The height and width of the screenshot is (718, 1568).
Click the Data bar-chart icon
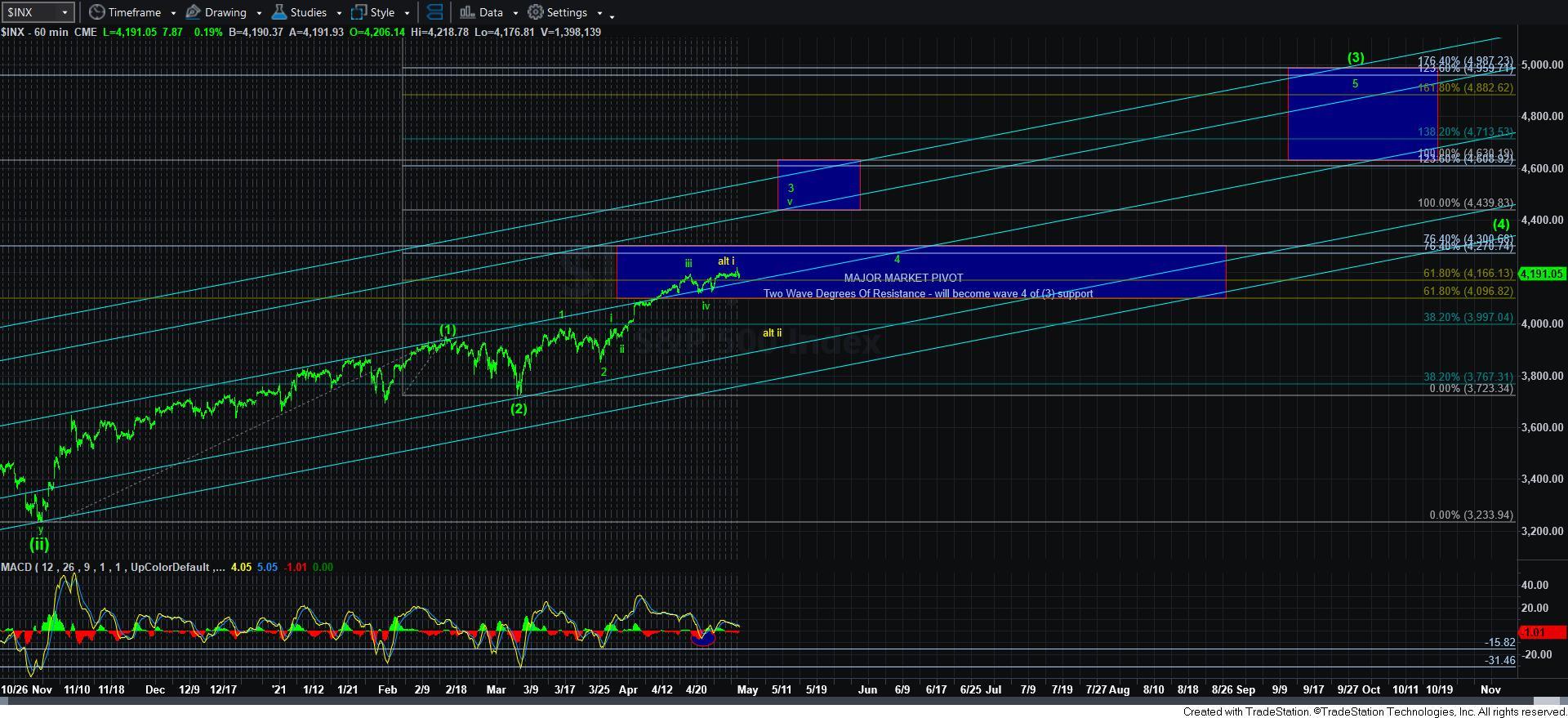[x=467, y=12]
